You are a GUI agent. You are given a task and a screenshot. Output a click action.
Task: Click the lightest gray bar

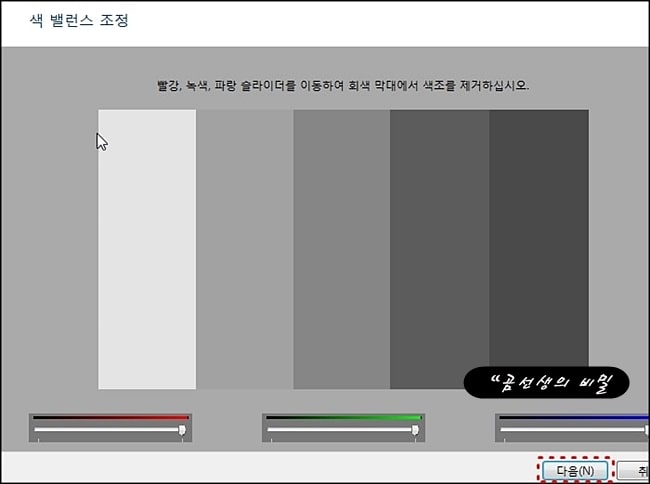[x=147, y=249]
